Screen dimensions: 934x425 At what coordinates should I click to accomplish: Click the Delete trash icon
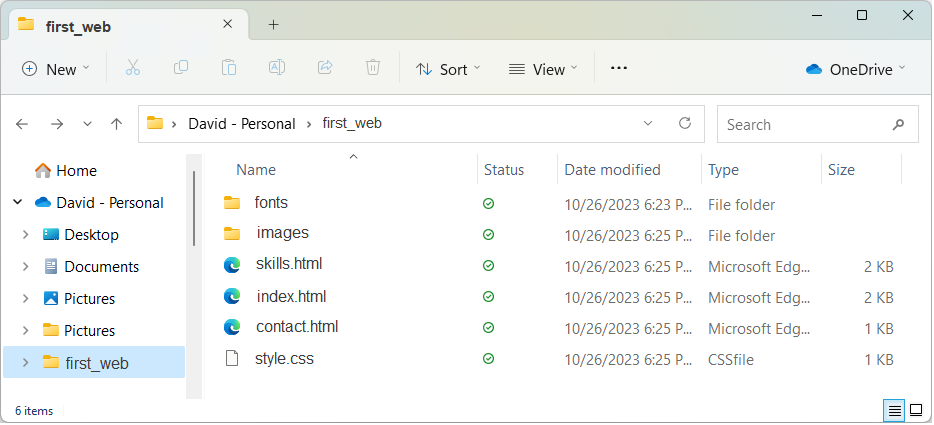tap(373, 68)
